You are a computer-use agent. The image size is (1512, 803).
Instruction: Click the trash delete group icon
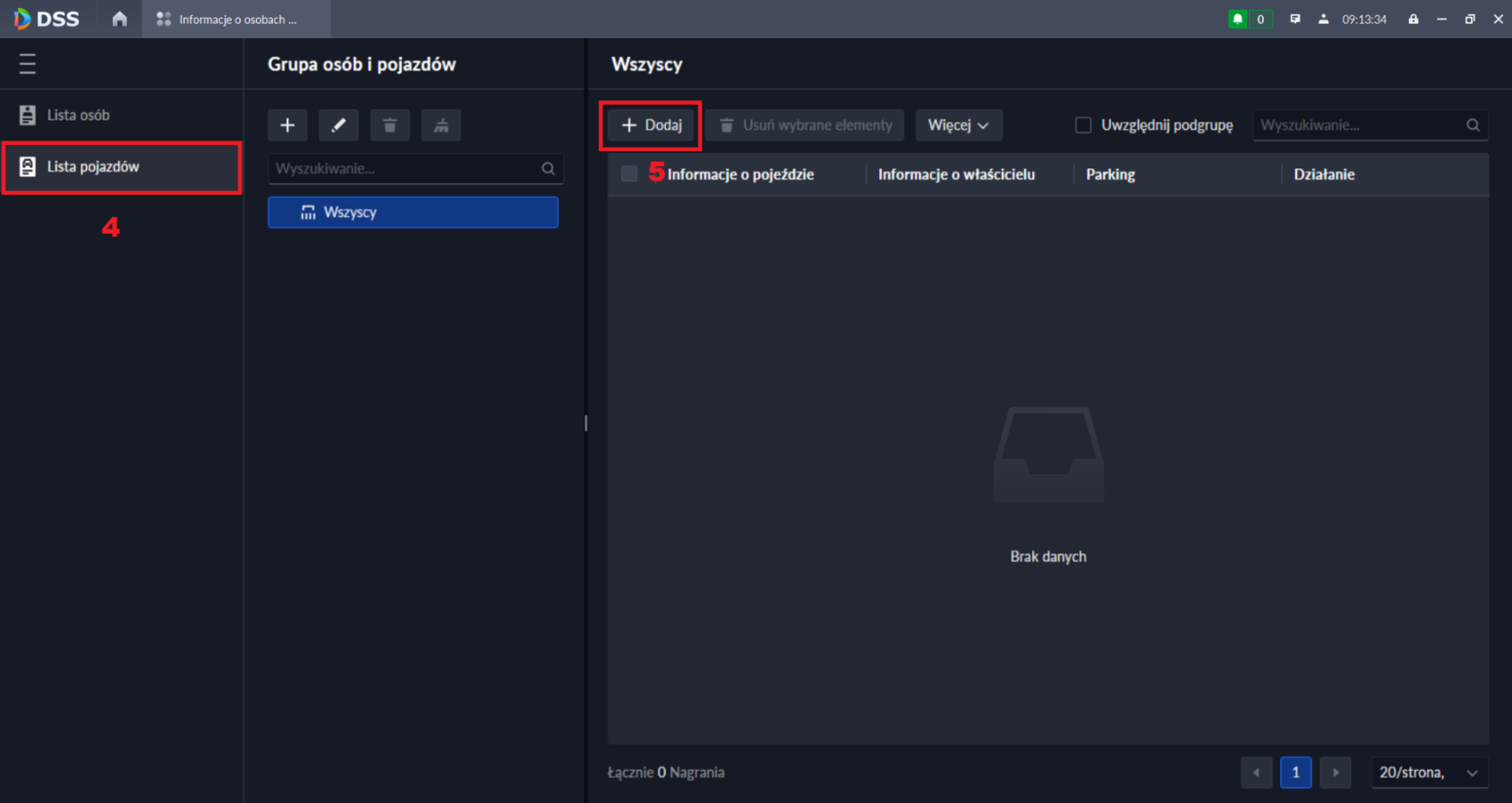(x=389, y=125)
